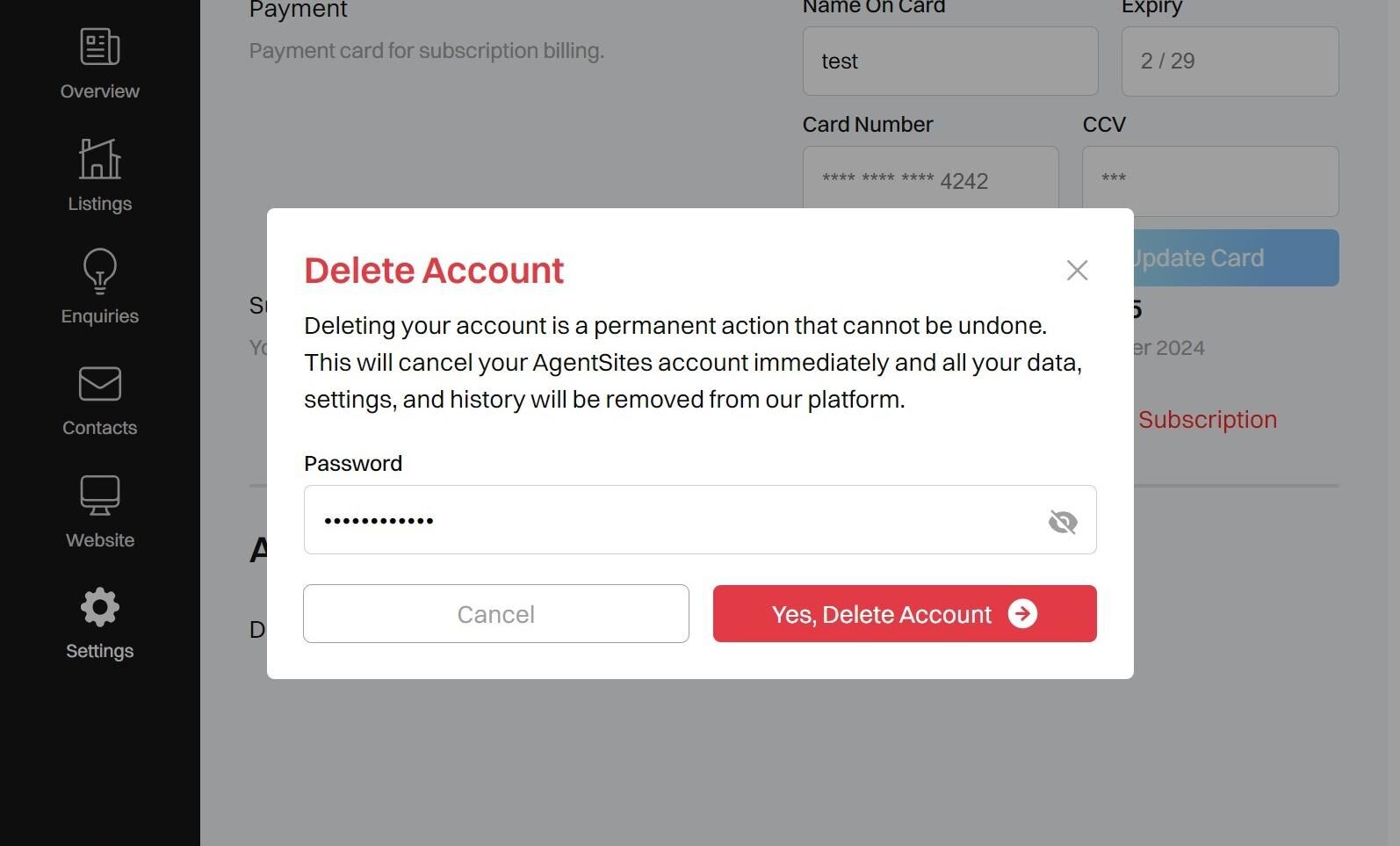Screen dimensions: 1400x846
Task: Focus the Password input field
Action: coord(700,519)
